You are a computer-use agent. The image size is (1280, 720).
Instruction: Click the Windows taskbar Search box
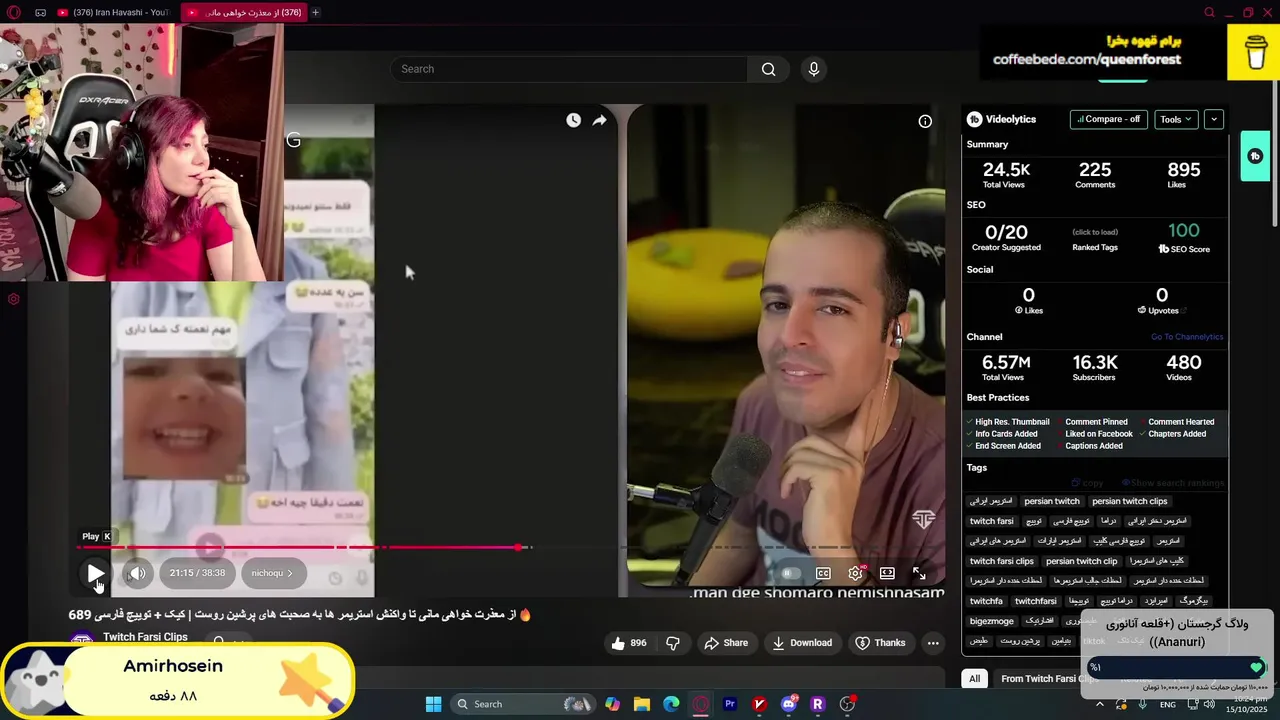click(522, 704)
